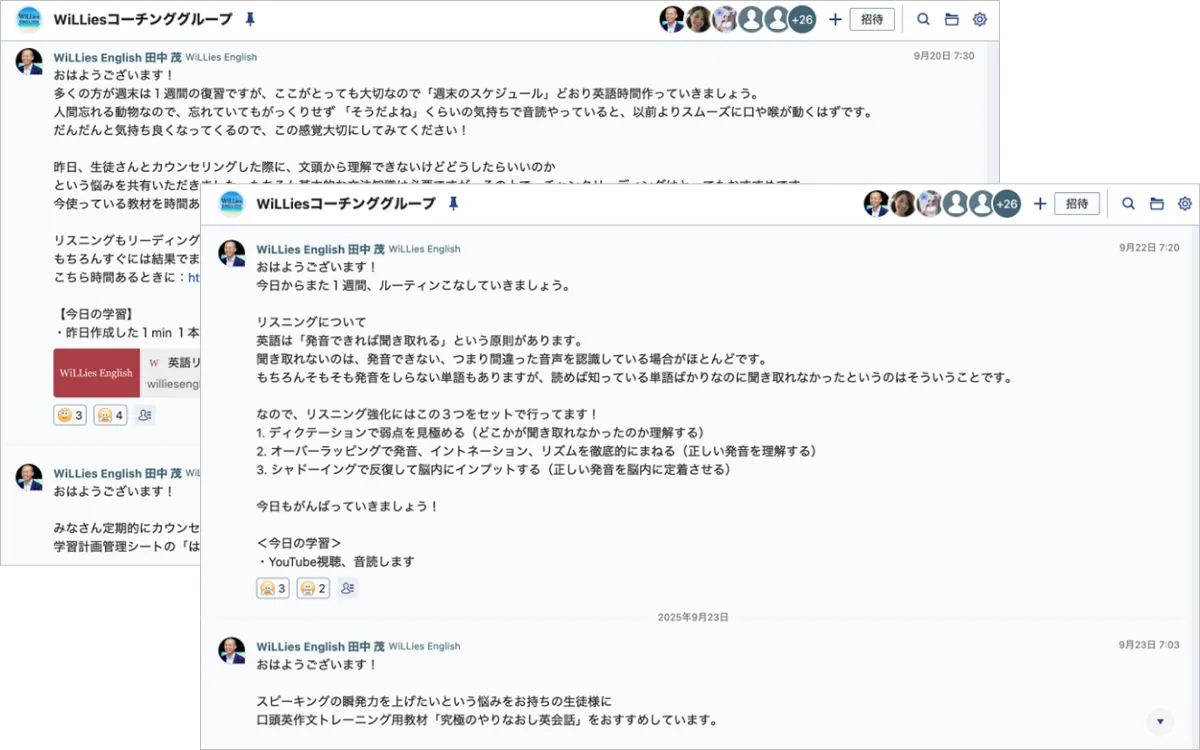Screen dimensions: 1200x750
Task: Toggle the smiley reaction on the September 20 message
Action: [69, 414]
